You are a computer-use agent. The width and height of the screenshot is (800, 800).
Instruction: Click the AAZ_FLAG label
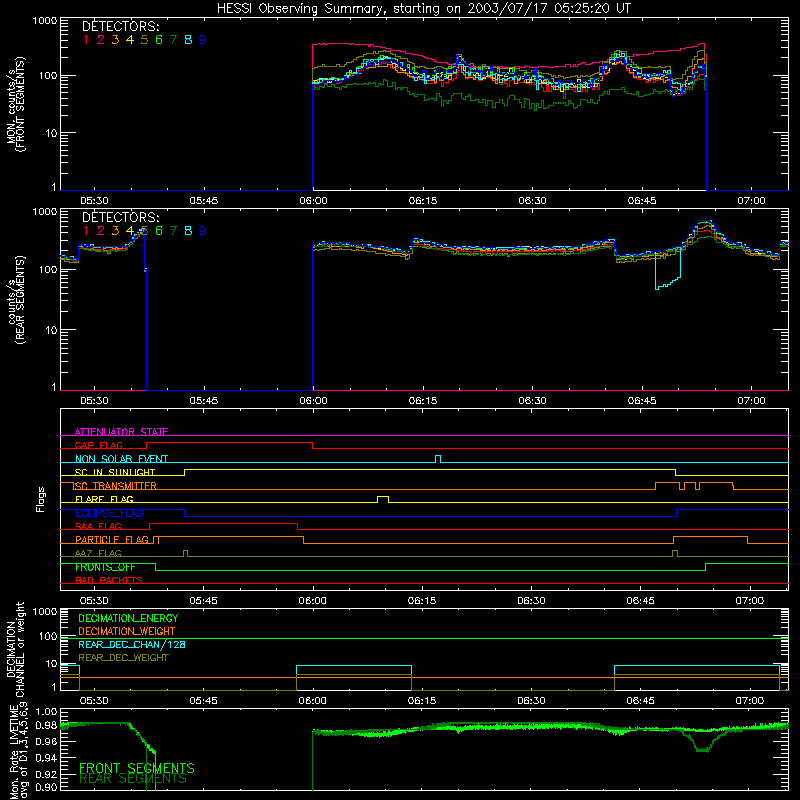click(x=98, y=553)
